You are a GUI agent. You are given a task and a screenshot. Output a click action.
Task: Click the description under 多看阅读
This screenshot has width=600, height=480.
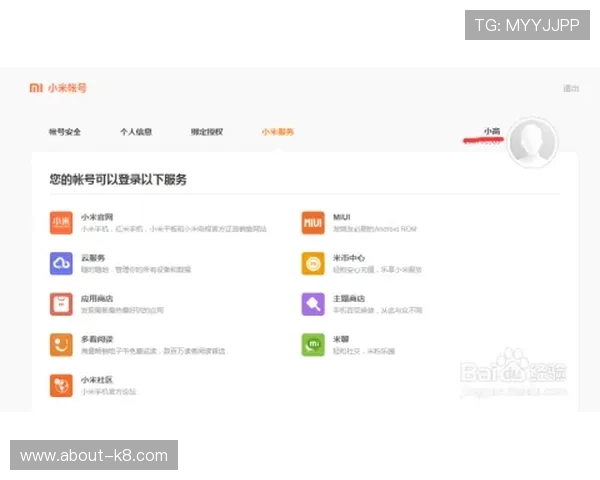pyautogui.click(x=153, y=351)
